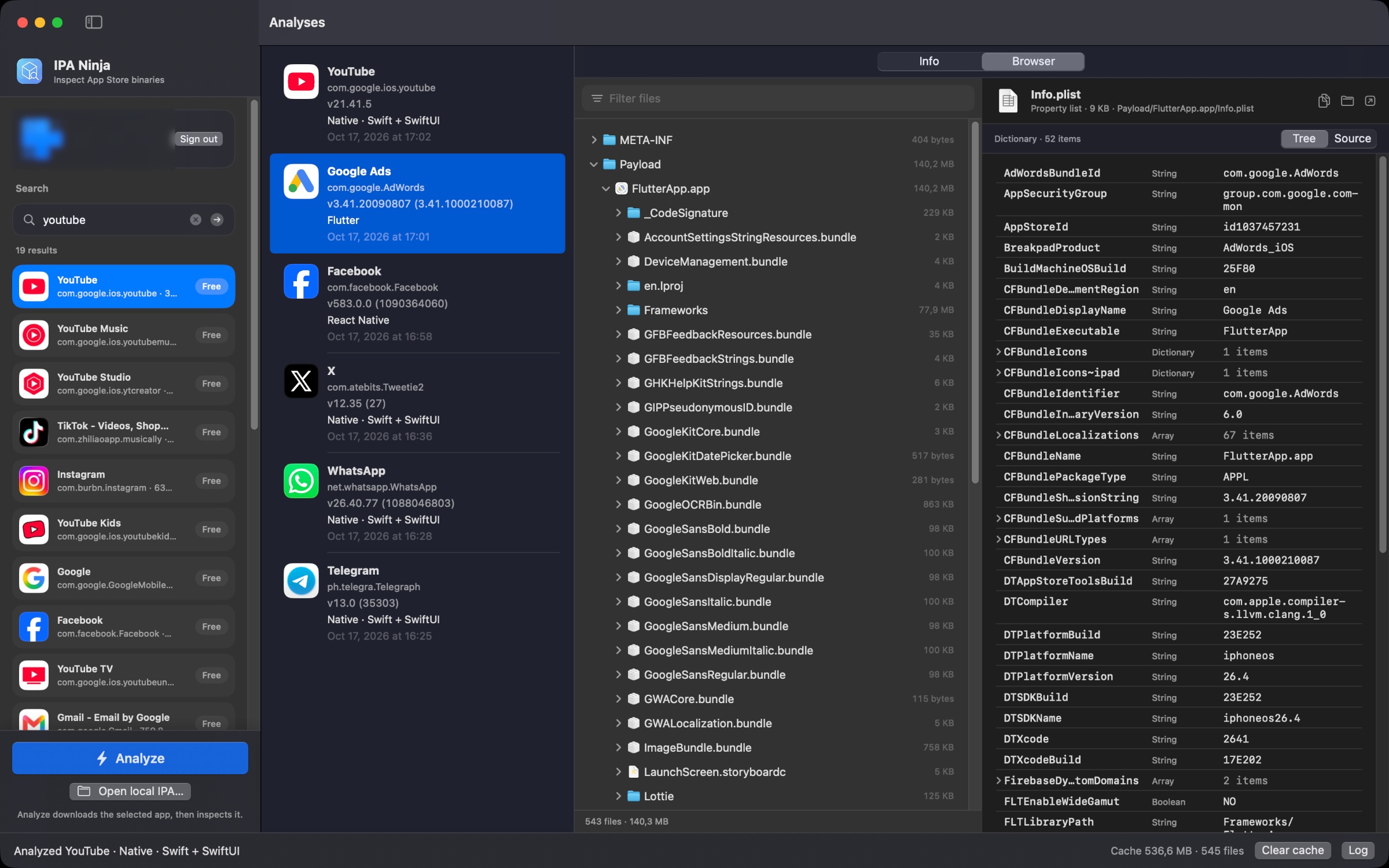Collapse the FlutterApp.app node
Image resolution: width=1389 pixels, height=868 pixels.
(606, 189)
